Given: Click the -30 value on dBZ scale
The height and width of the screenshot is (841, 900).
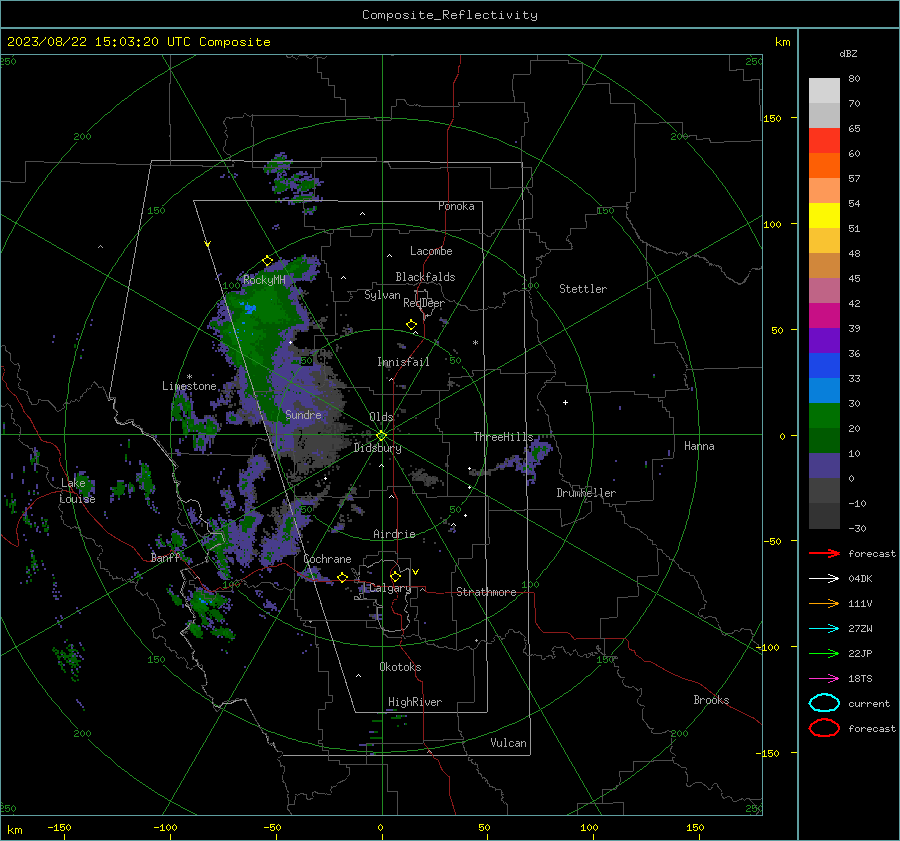Looking at the screenshot, I should click(857, 528).
